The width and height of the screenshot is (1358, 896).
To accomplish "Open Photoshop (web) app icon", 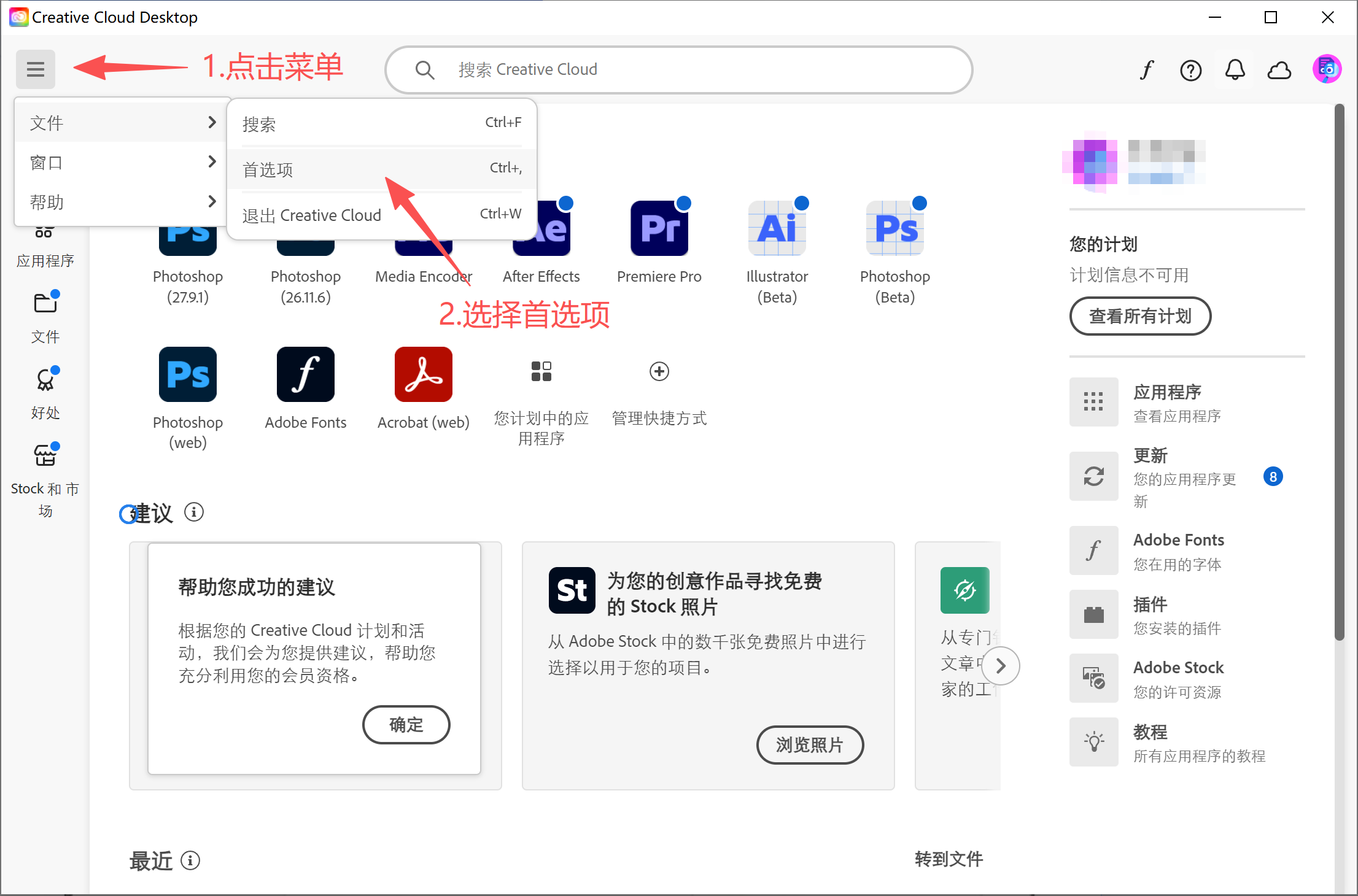I will (188, 374).
